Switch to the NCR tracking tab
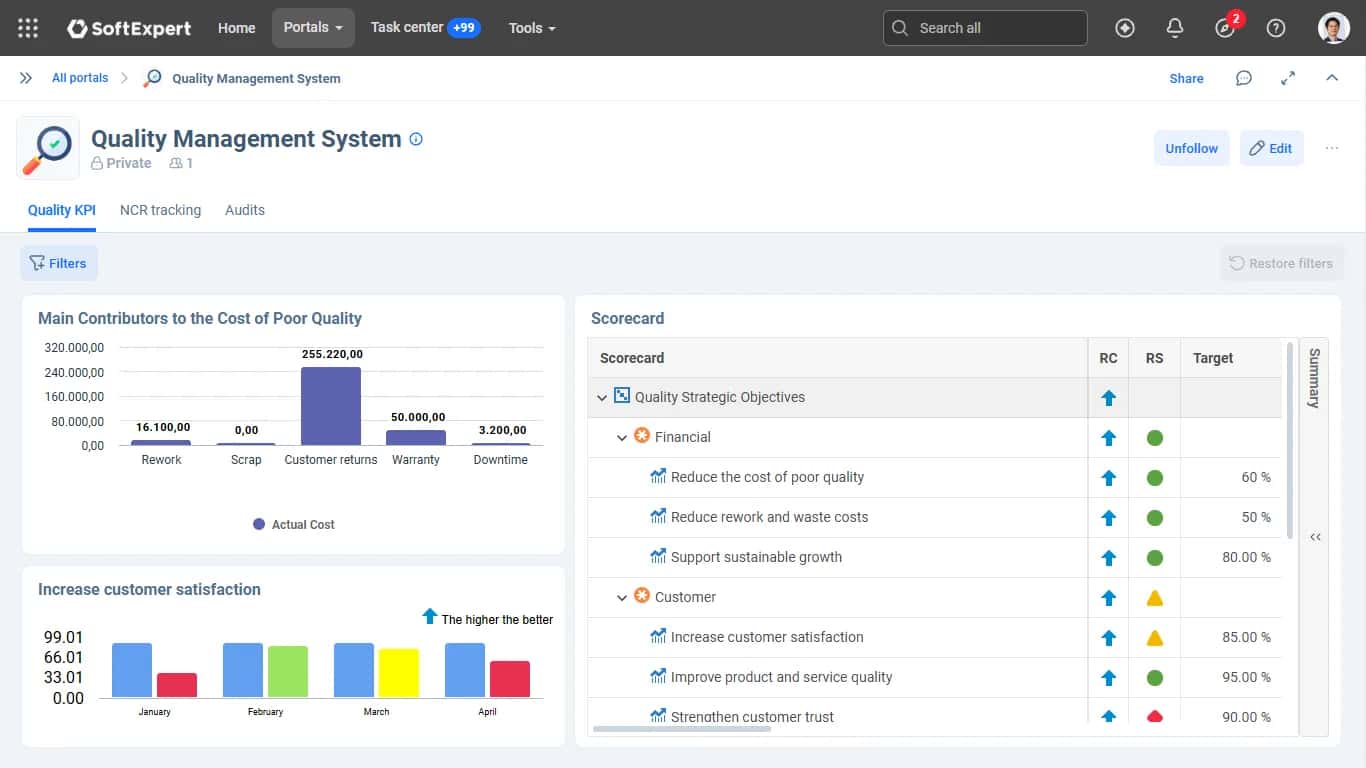 160,210
